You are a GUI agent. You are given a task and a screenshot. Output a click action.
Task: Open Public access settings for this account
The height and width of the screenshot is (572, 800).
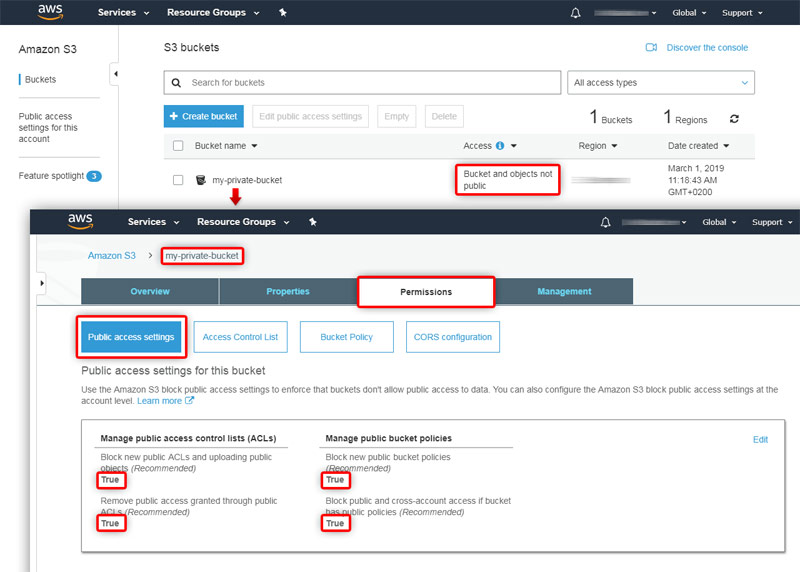(48, 128)
